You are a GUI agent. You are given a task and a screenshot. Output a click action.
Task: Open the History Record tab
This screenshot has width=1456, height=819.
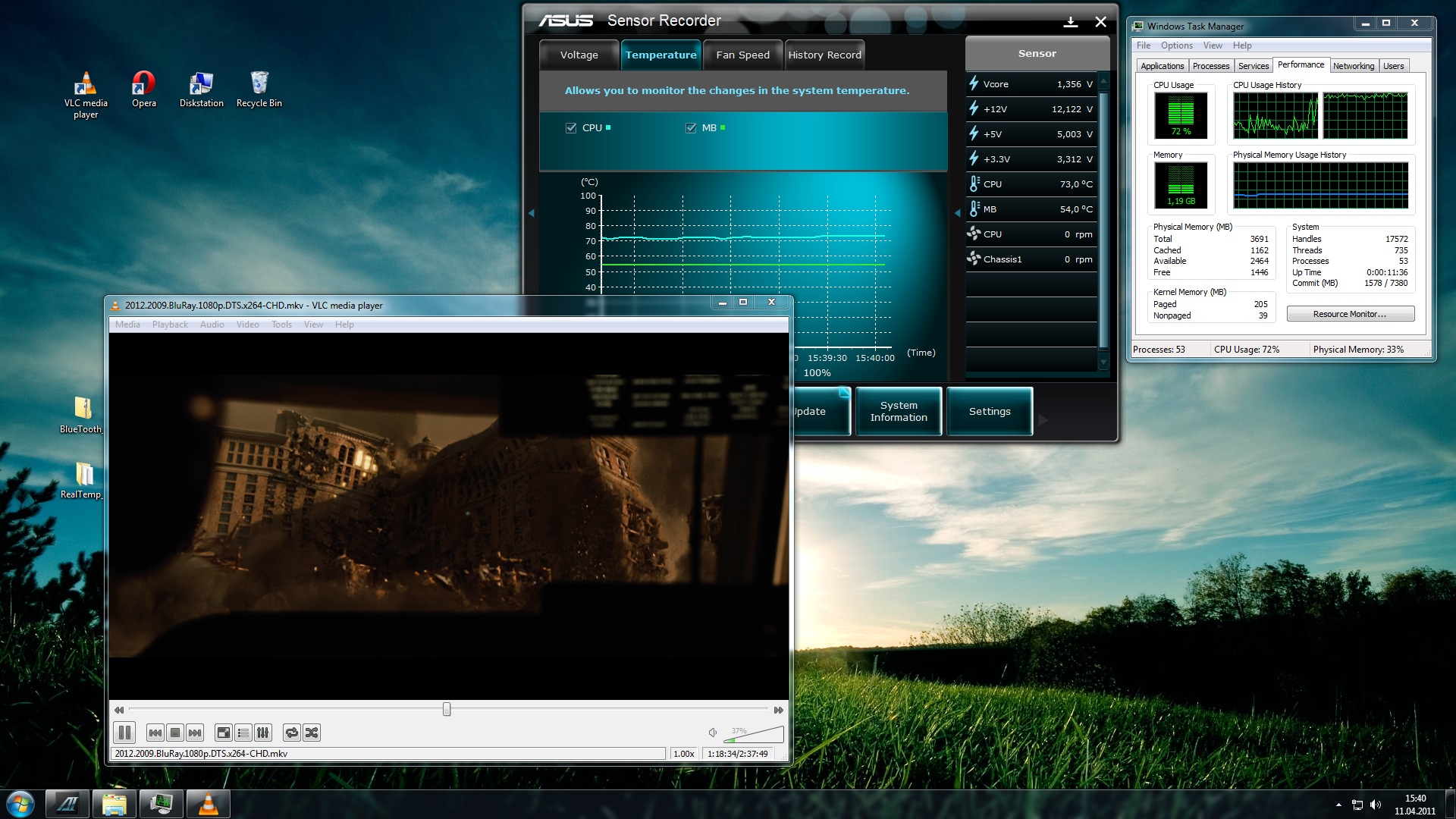824,55
